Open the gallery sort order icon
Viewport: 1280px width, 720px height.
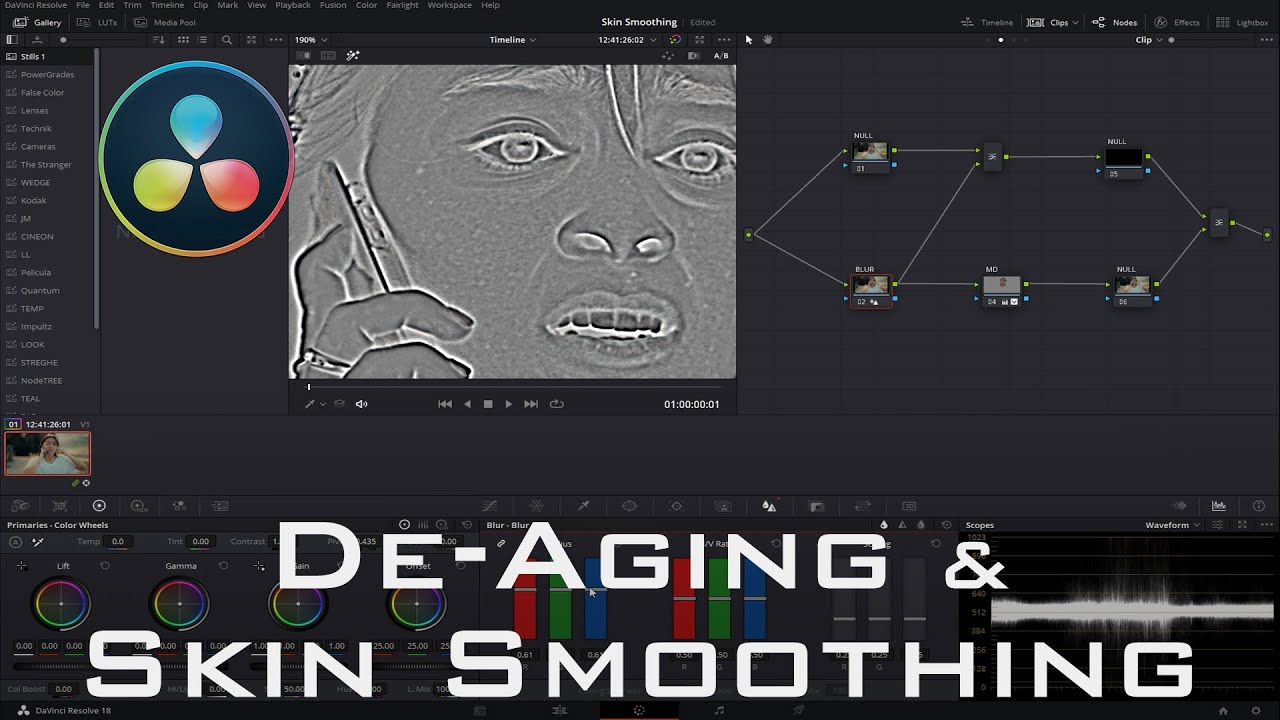(159, 40)
